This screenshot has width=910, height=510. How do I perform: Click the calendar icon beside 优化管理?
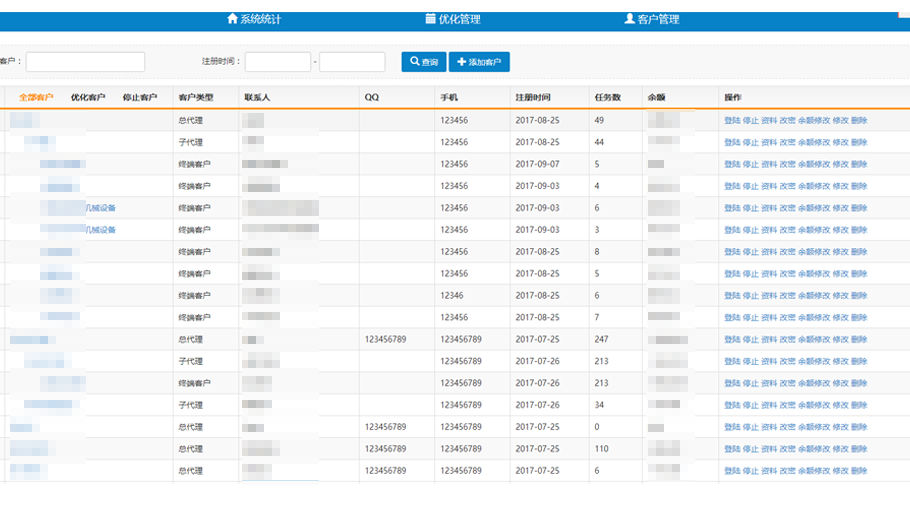click(x=430, y=19)
